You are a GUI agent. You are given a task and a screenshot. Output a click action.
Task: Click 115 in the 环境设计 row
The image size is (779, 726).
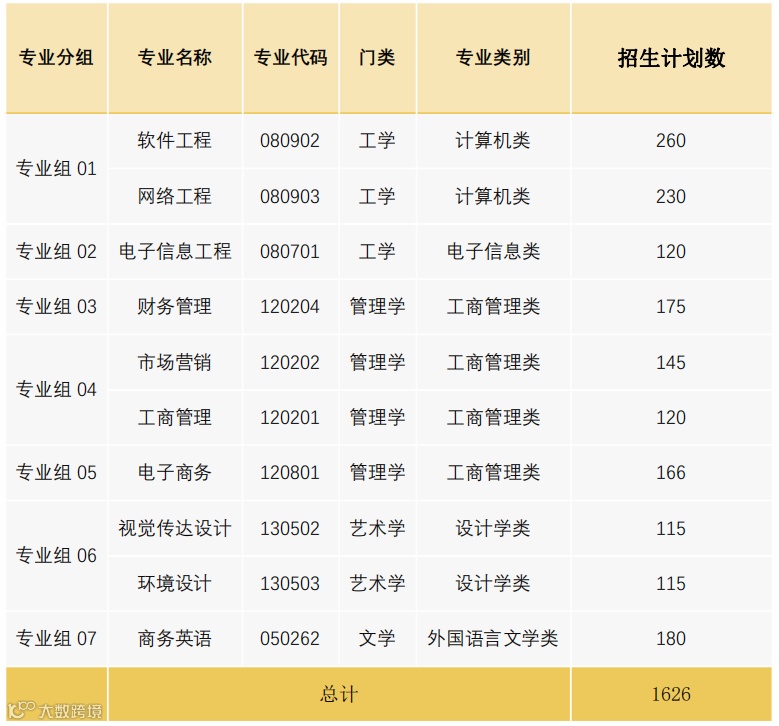point(671,583)
